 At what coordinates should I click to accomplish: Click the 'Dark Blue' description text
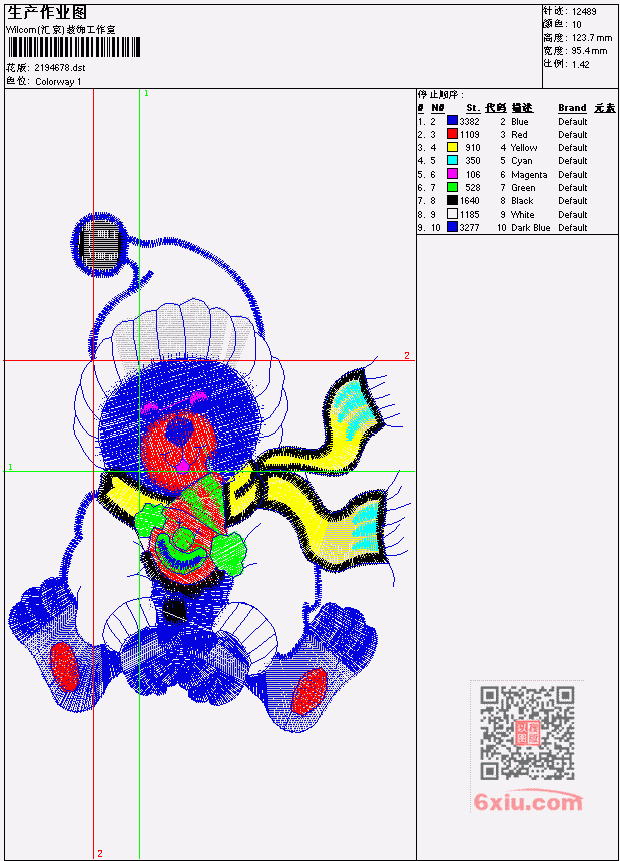(x=530, y=227)
